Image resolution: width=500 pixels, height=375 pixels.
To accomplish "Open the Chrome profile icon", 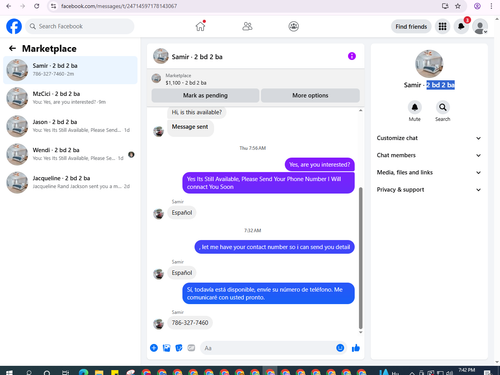I will coord(477,6).
